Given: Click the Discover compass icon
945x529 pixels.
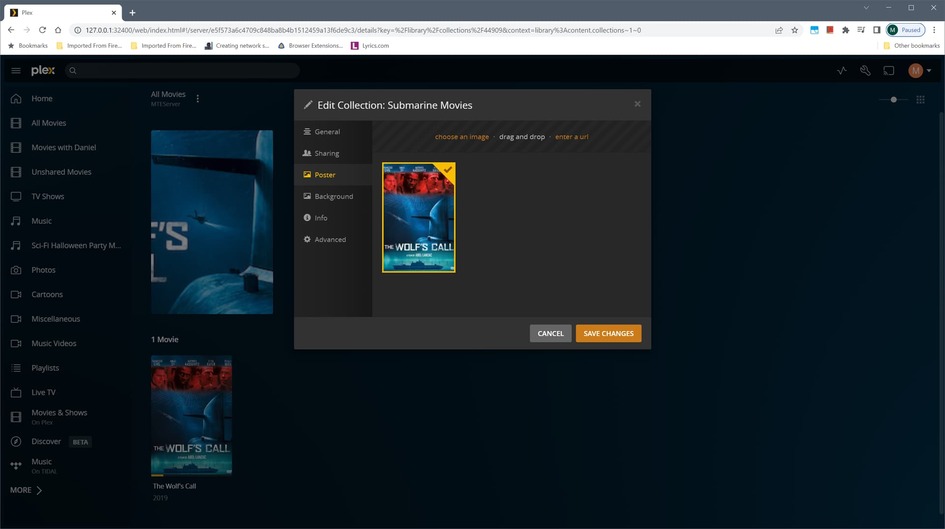Looking at the screenshot, I should pos(16,442).
